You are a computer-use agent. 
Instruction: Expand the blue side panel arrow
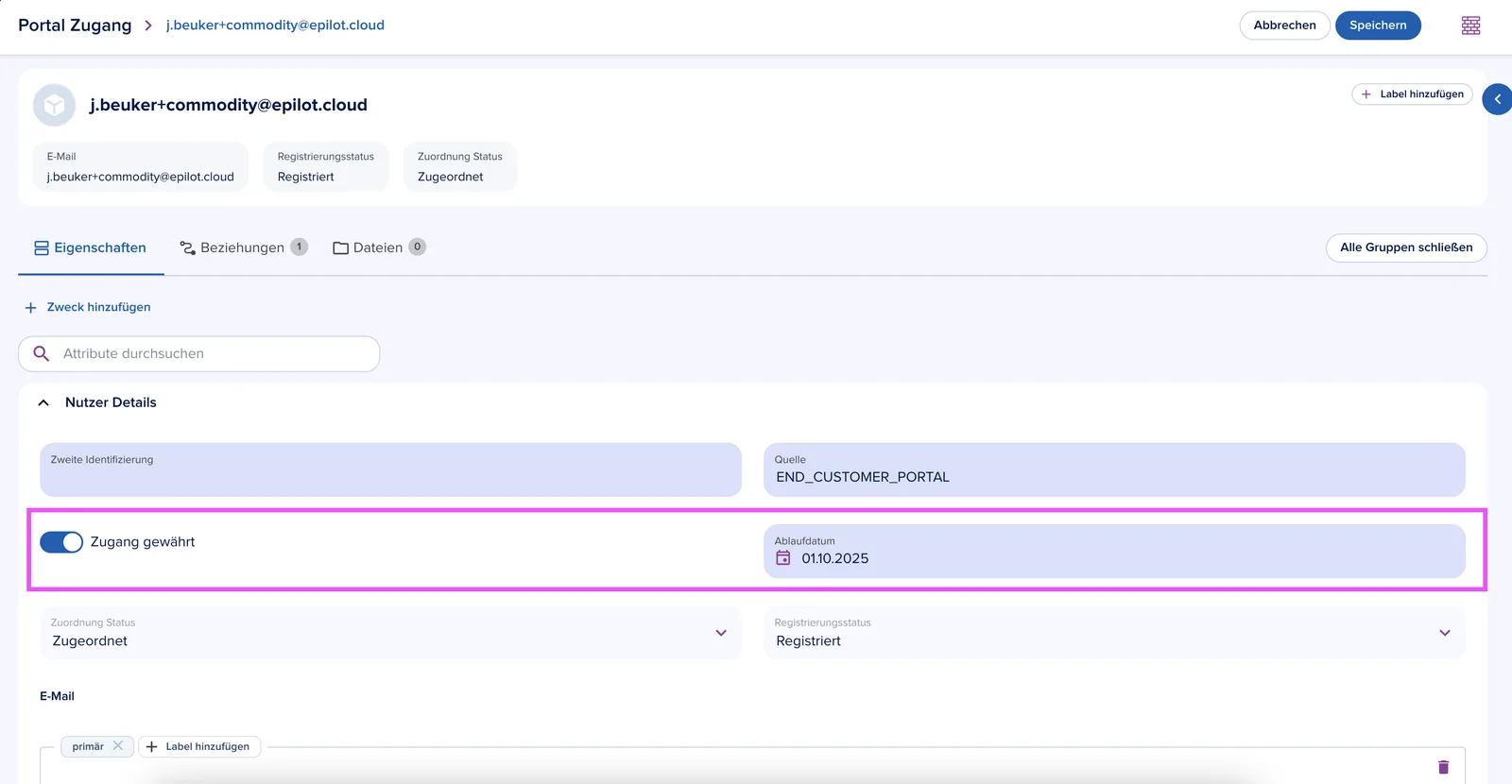pos(1498,99)
